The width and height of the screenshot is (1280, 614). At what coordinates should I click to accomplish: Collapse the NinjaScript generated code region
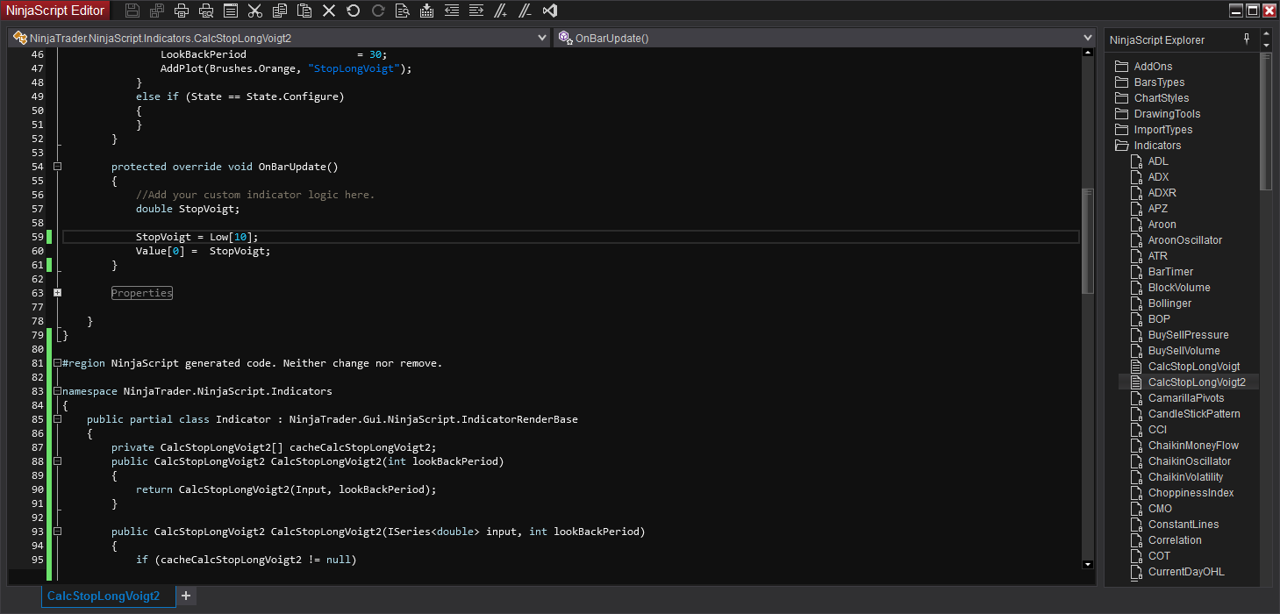pyautogui.click(x=57, y=363)
